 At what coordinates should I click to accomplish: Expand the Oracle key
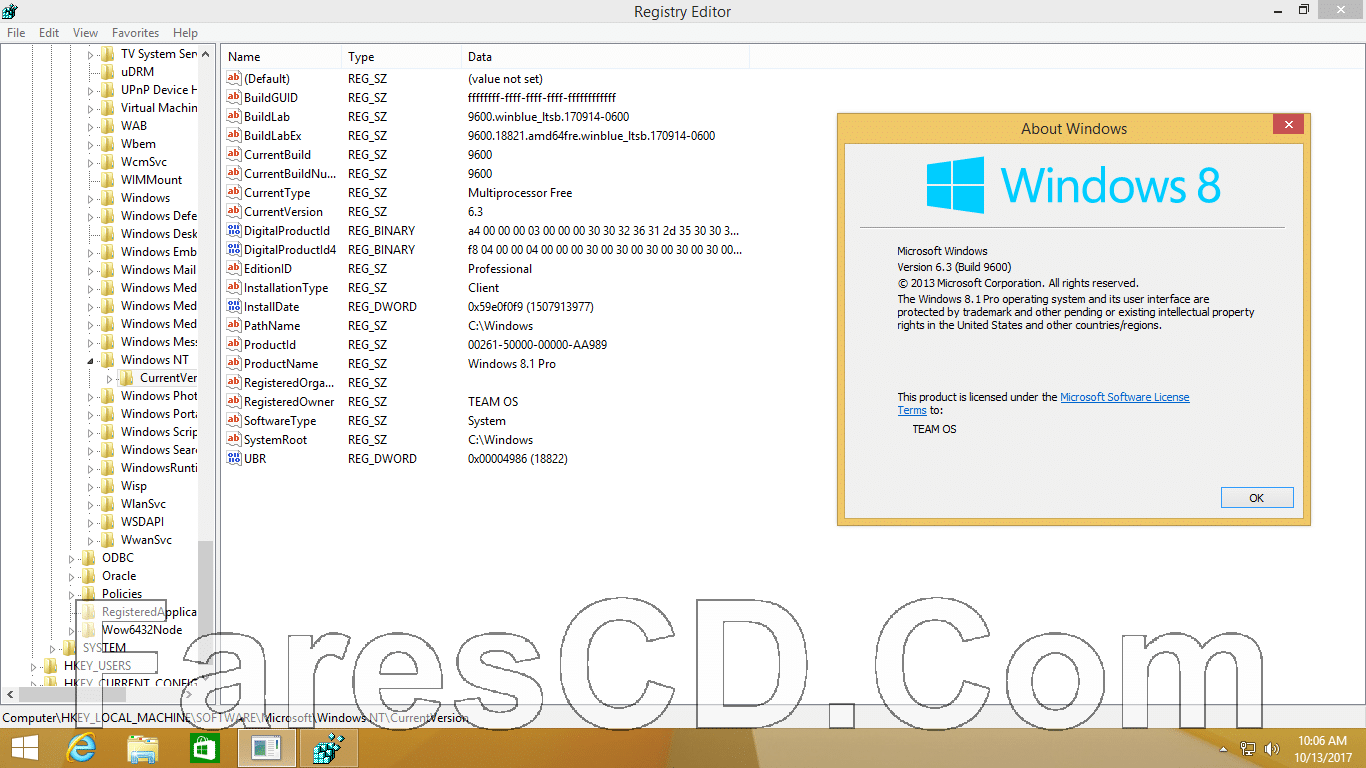(x=71, y=576)
